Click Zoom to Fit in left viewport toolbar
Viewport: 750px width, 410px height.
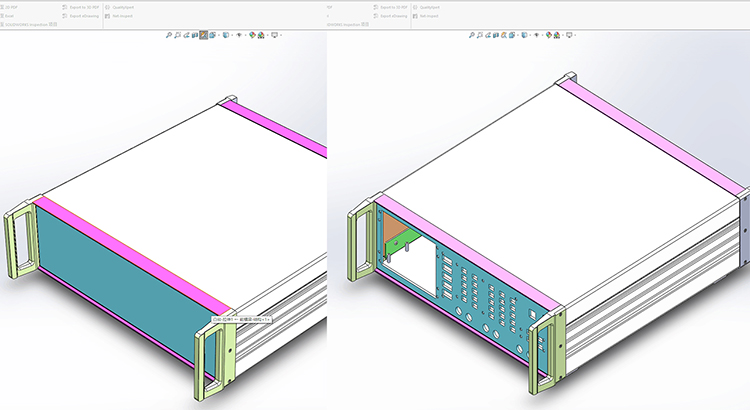tap(169, 34)
